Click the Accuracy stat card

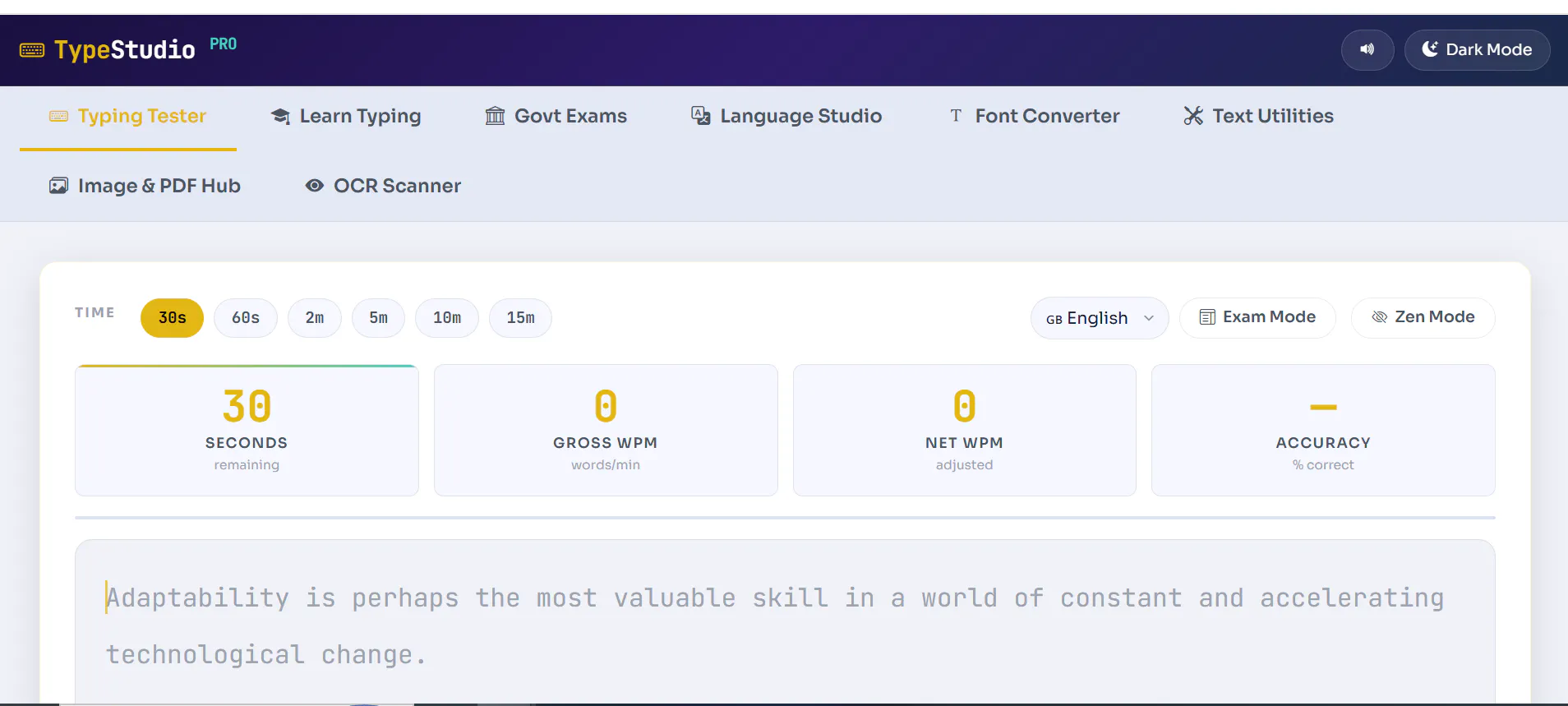click(x=1323, y=430)
